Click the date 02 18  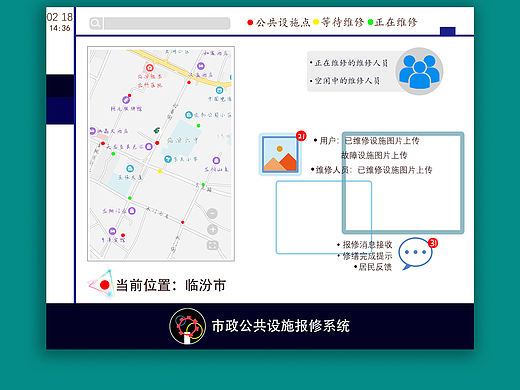tap(60, 17)
